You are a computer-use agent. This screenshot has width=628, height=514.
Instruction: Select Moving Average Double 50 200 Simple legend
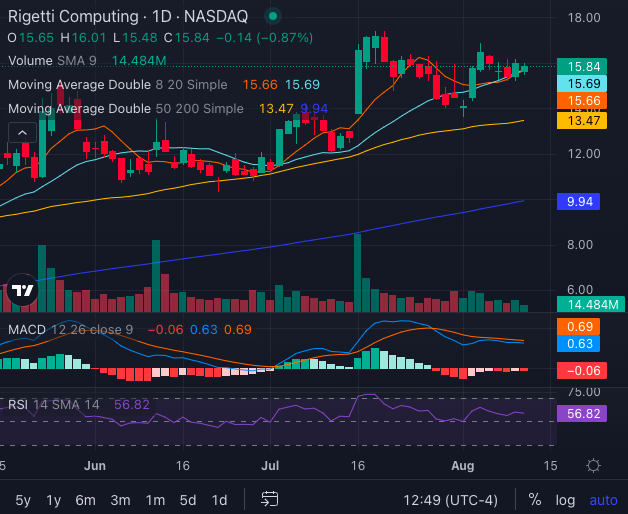coord(125,109)
